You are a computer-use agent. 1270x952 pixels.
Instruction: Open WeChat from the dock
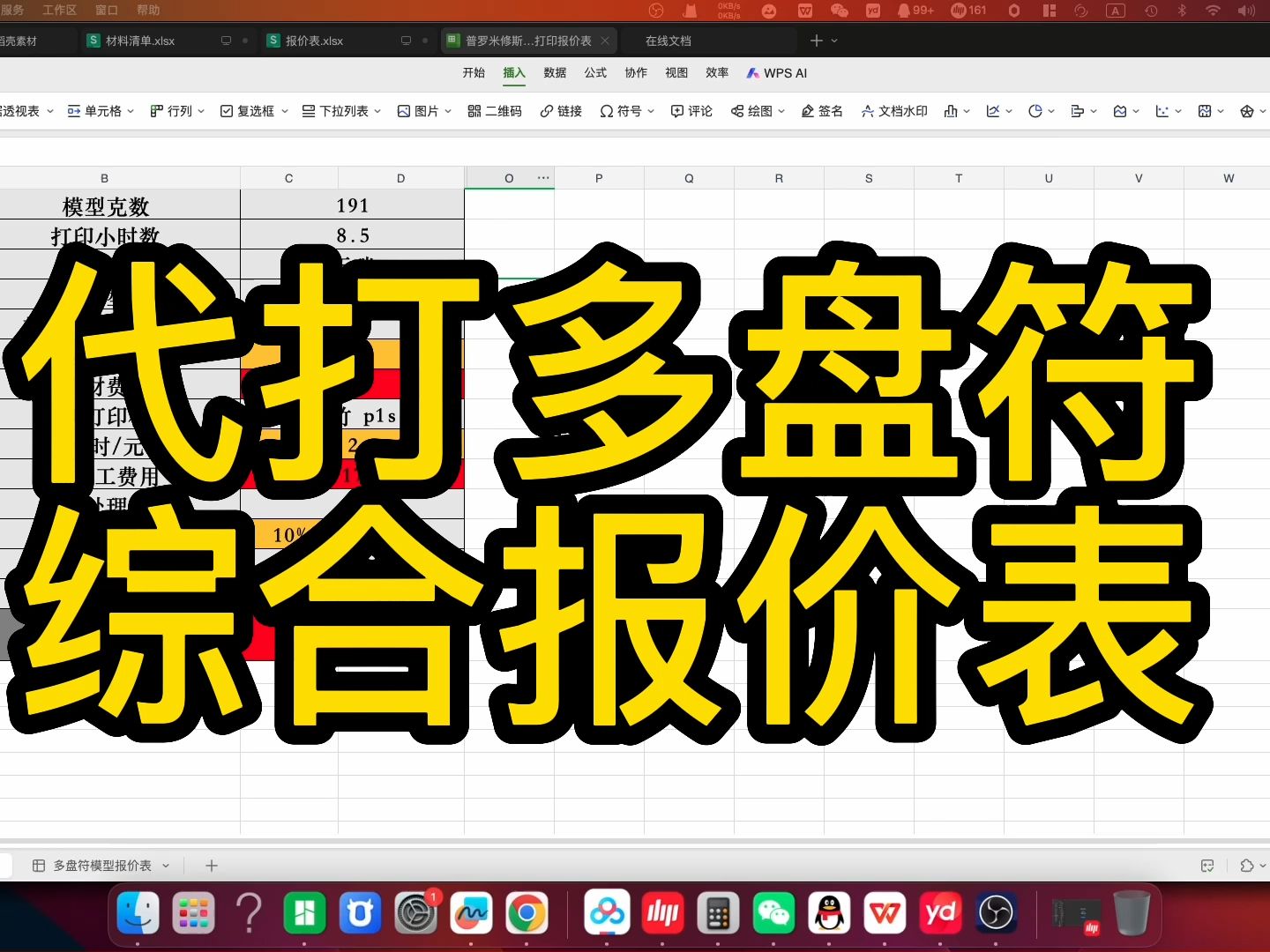773,913
